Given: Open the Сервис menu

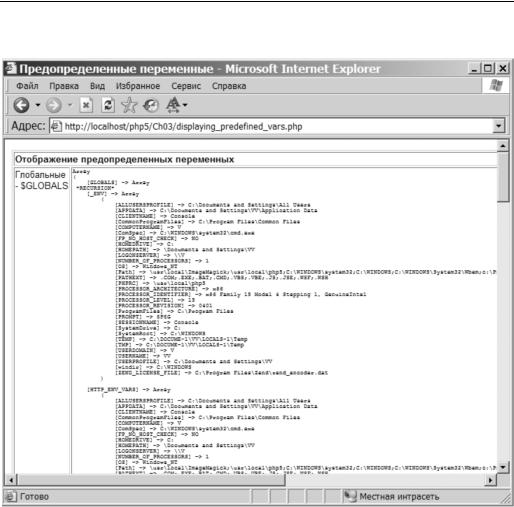Looking at the screenshot, I should (186, 86).
